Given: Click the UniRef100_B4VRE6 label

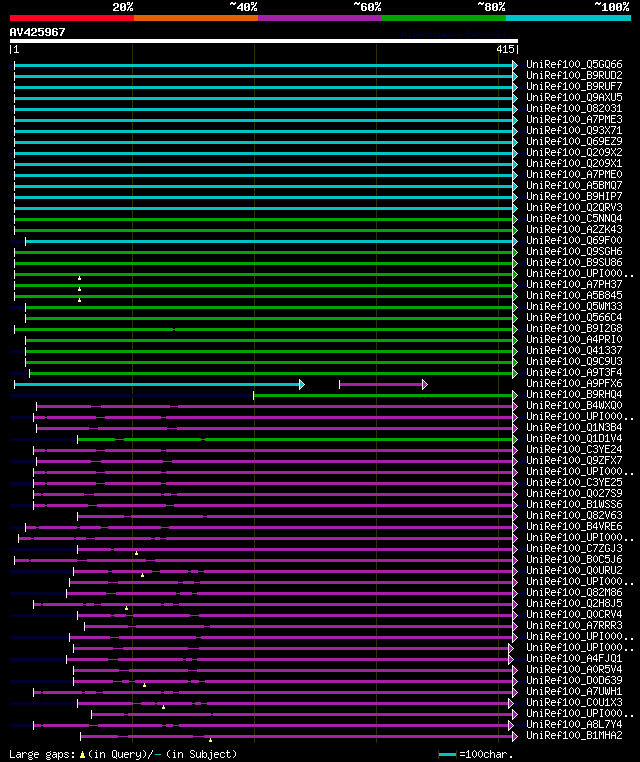Looking at the screenshot, I should click(574, 526).
